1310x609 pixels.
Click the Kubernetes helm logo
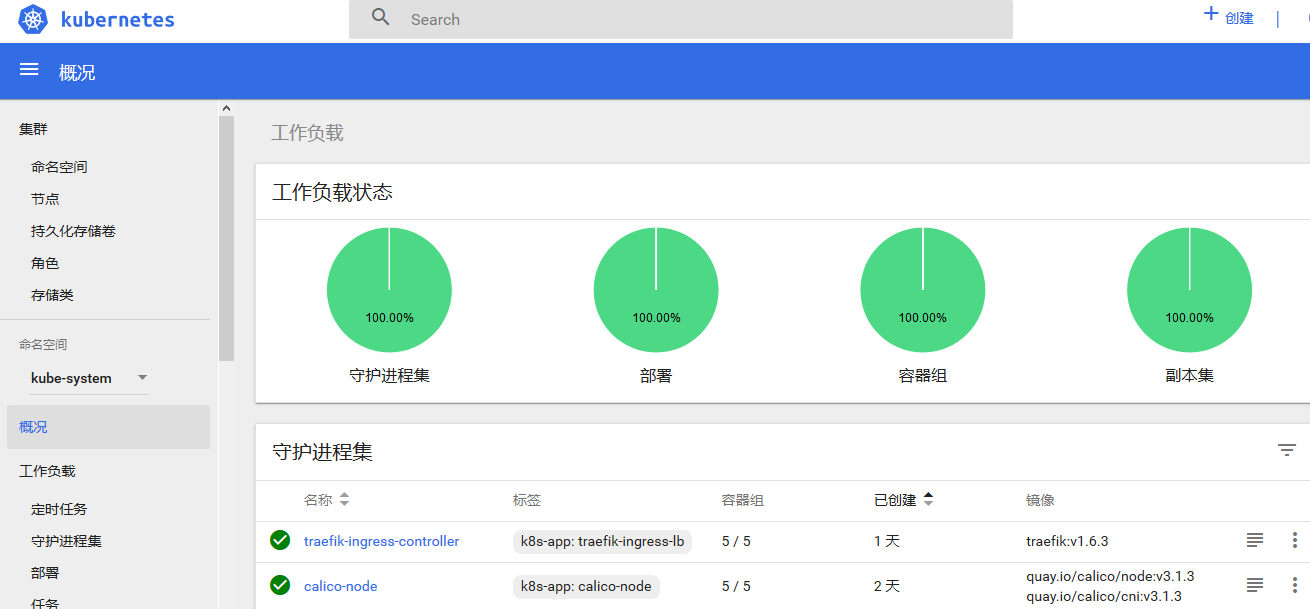point(33,19)
